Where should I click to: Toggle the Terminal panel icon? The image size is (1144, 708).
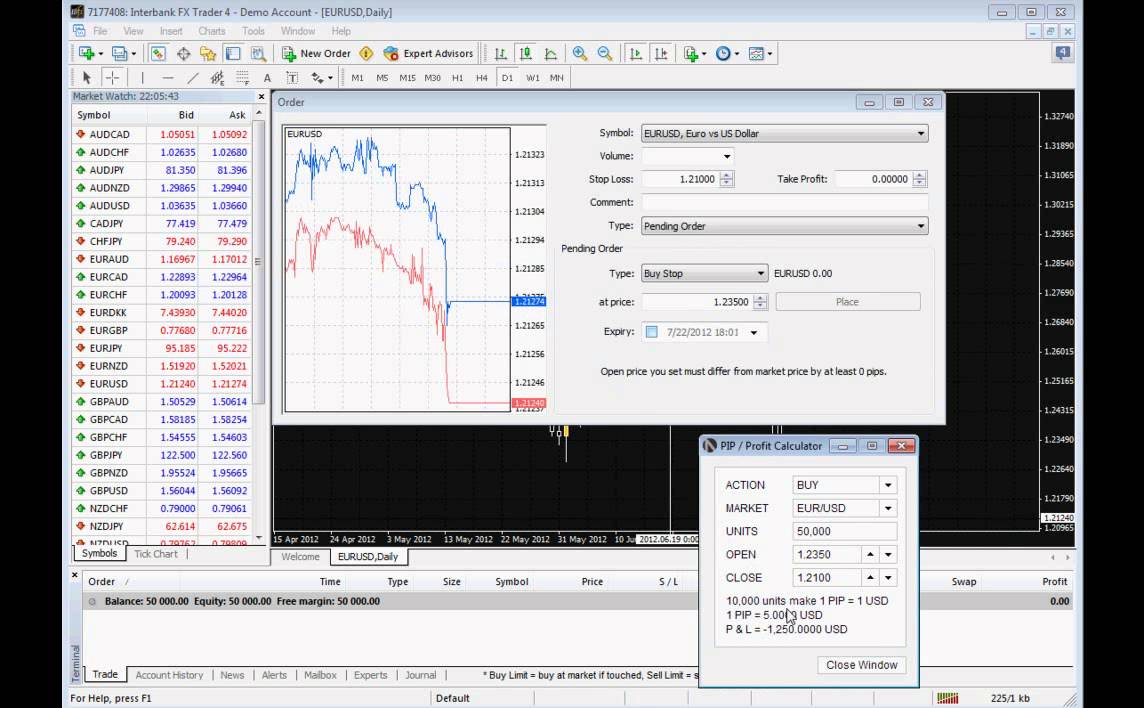(233, 53)
